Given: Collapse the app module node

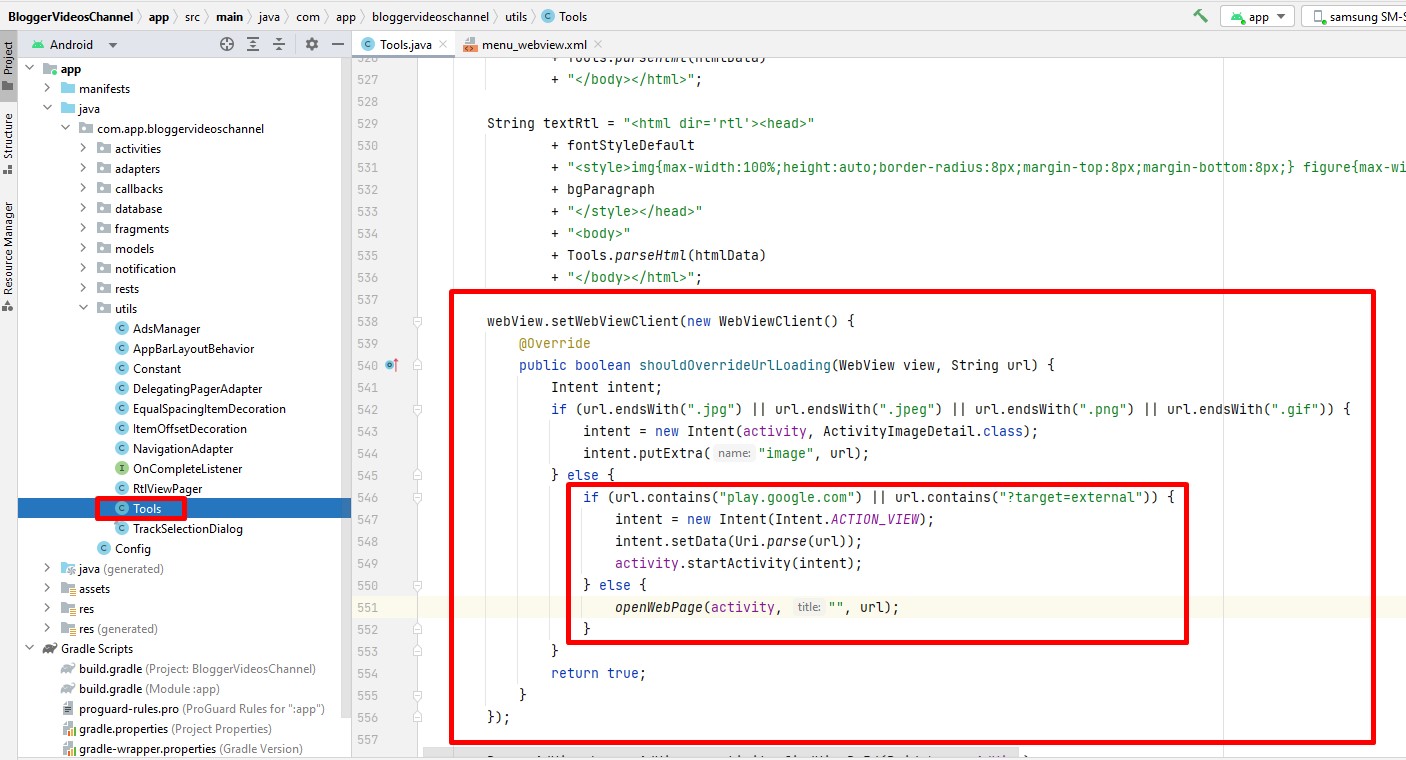Looking at the screenshot, I should pos(29,69).
